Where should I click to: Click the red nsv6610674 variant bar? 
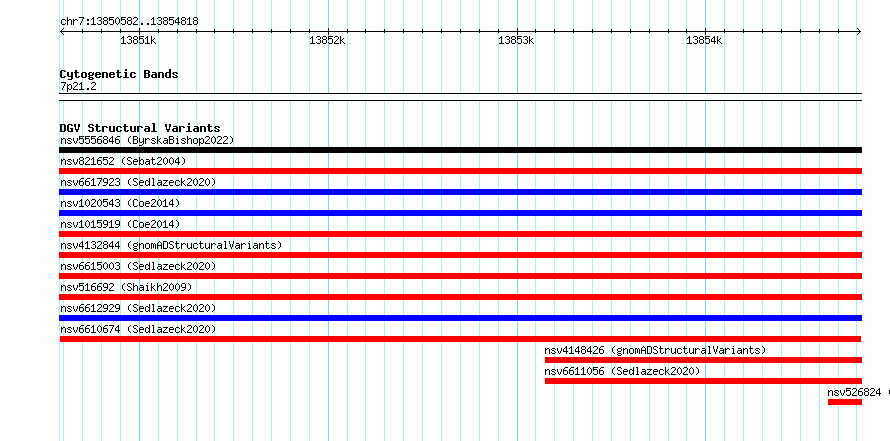460,339
